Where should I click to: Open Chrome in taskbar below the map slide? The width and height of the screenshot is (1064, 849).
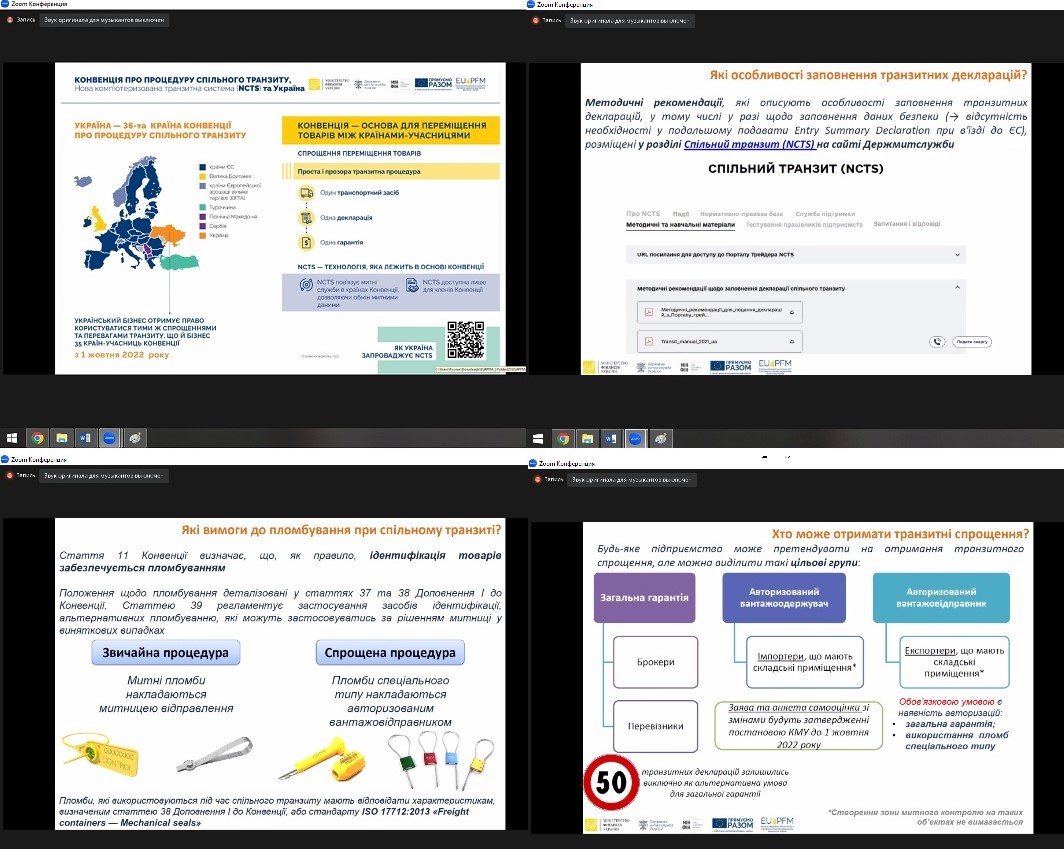(37, 438)
